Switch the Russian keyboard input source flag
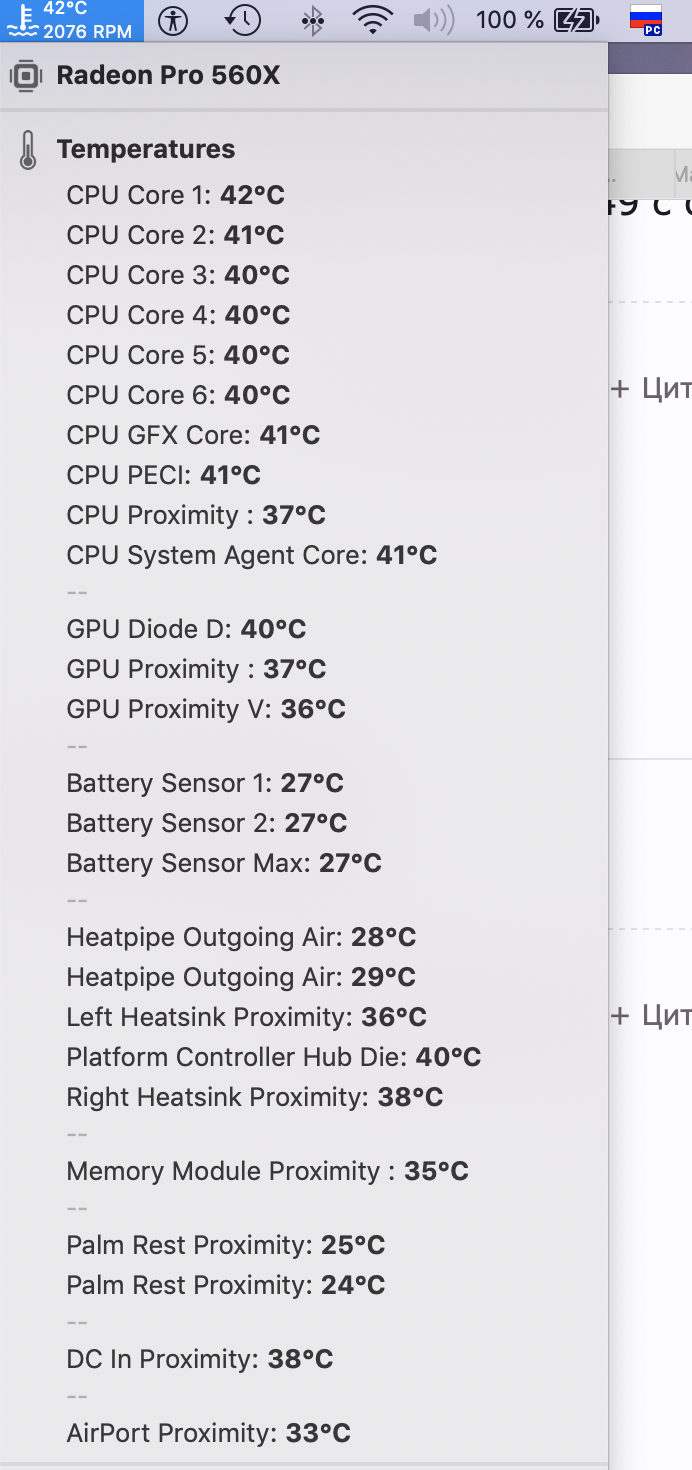 click(646, 20)
